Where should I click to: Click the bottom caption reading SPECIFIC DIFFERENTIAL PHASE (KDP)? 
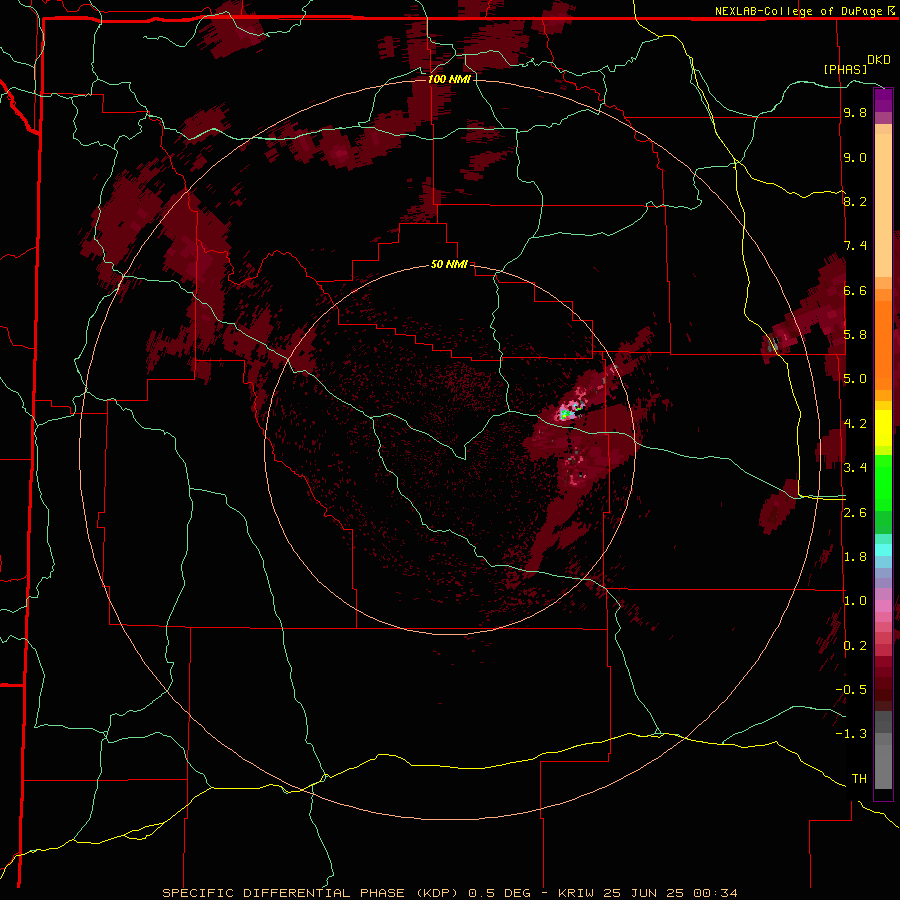click(x=313, y=893)
